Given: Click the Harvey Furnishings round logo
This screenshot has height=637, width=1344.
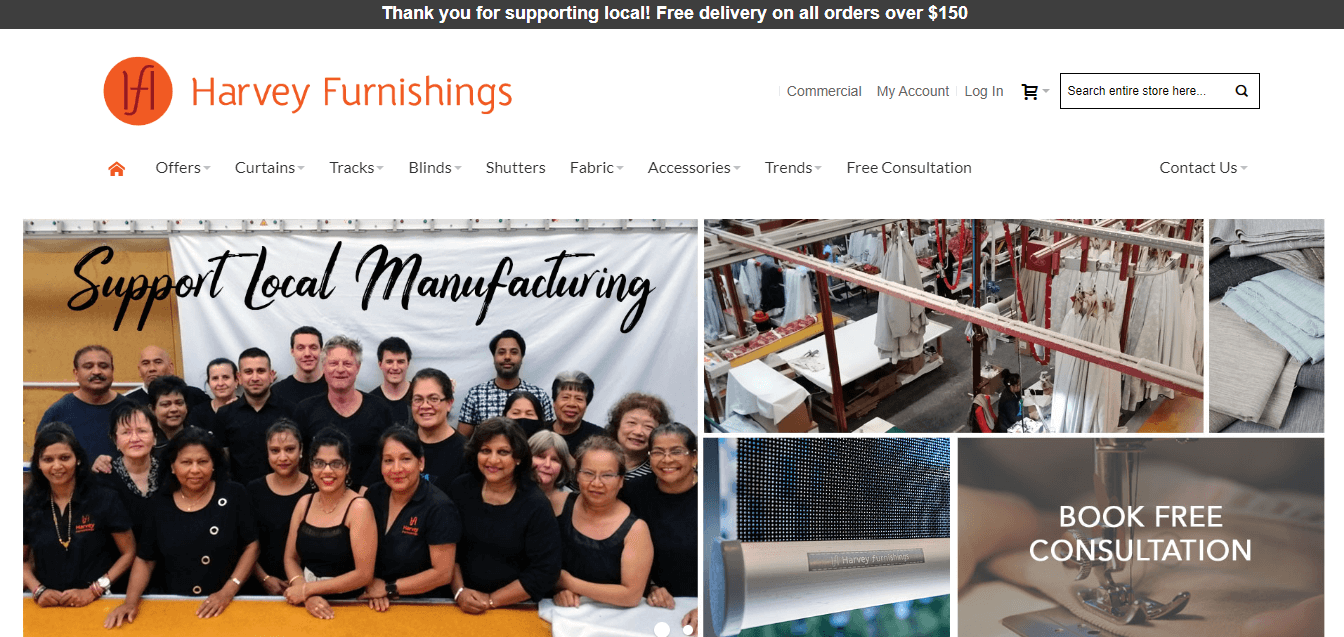Looking at the screenshot, I should 138,91.
